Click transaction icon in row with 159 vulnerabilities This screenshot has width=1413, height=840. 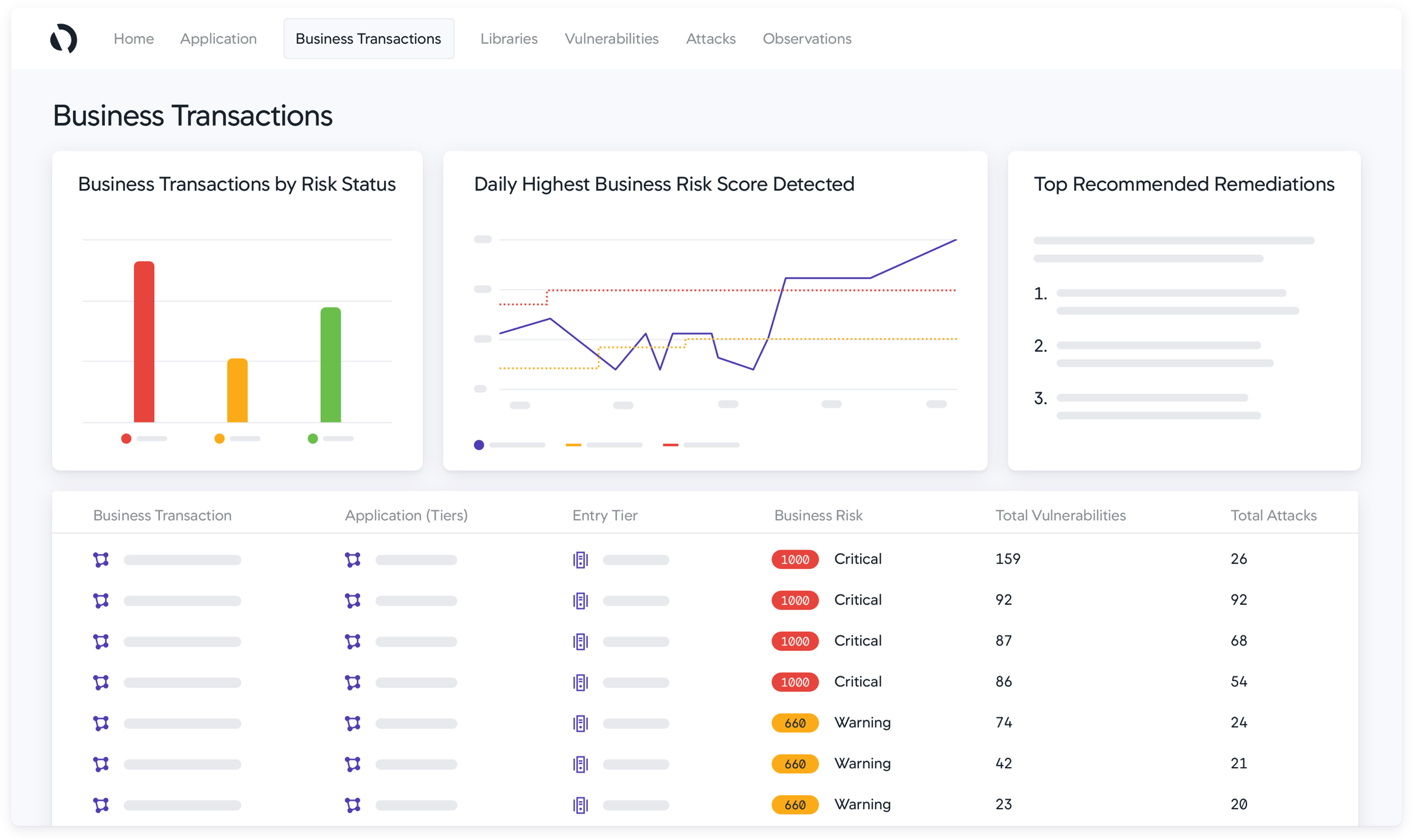101,560
